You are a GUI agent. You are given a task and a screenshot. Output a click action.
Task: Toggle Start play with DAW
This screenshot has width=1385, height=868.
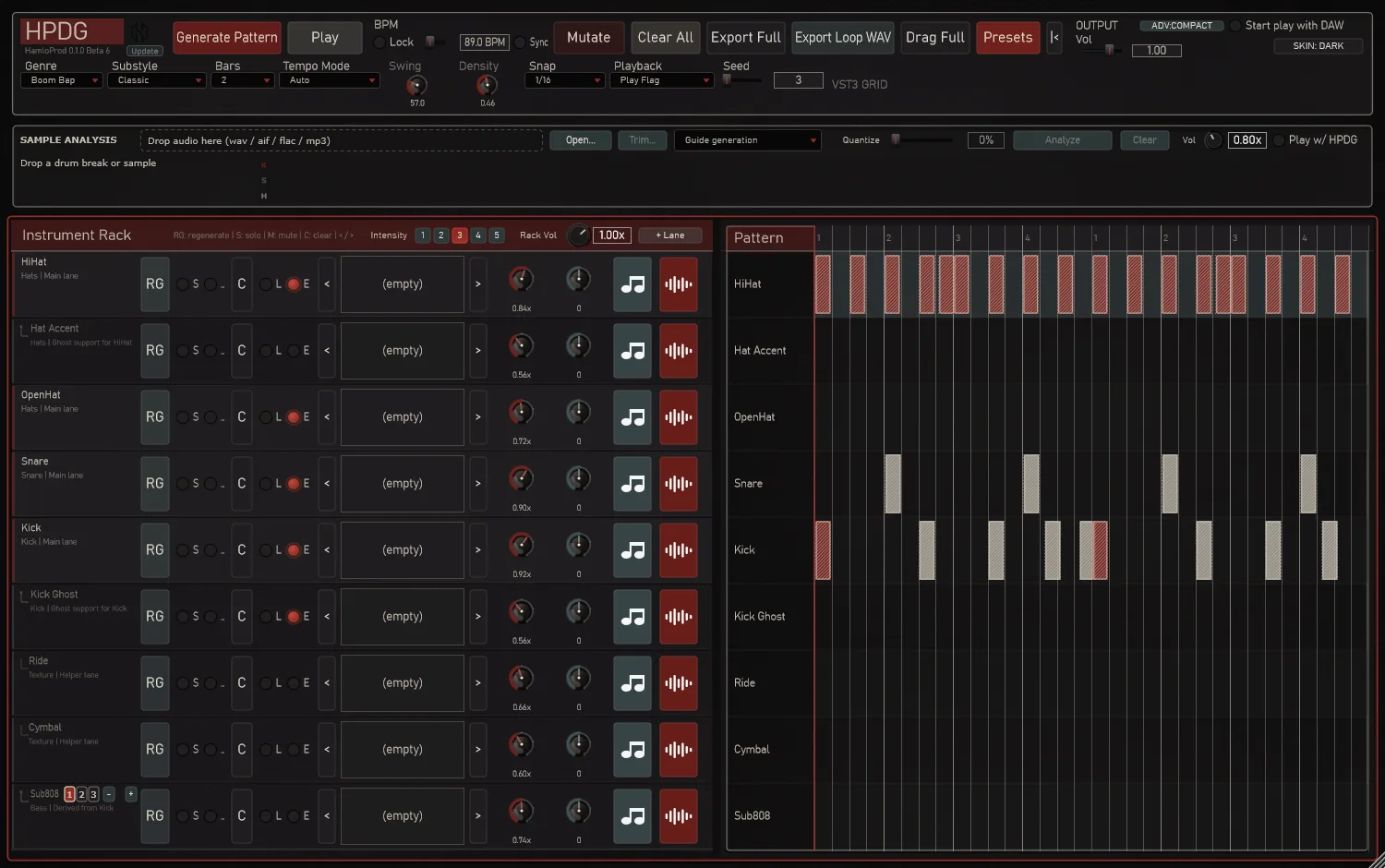1235,26
